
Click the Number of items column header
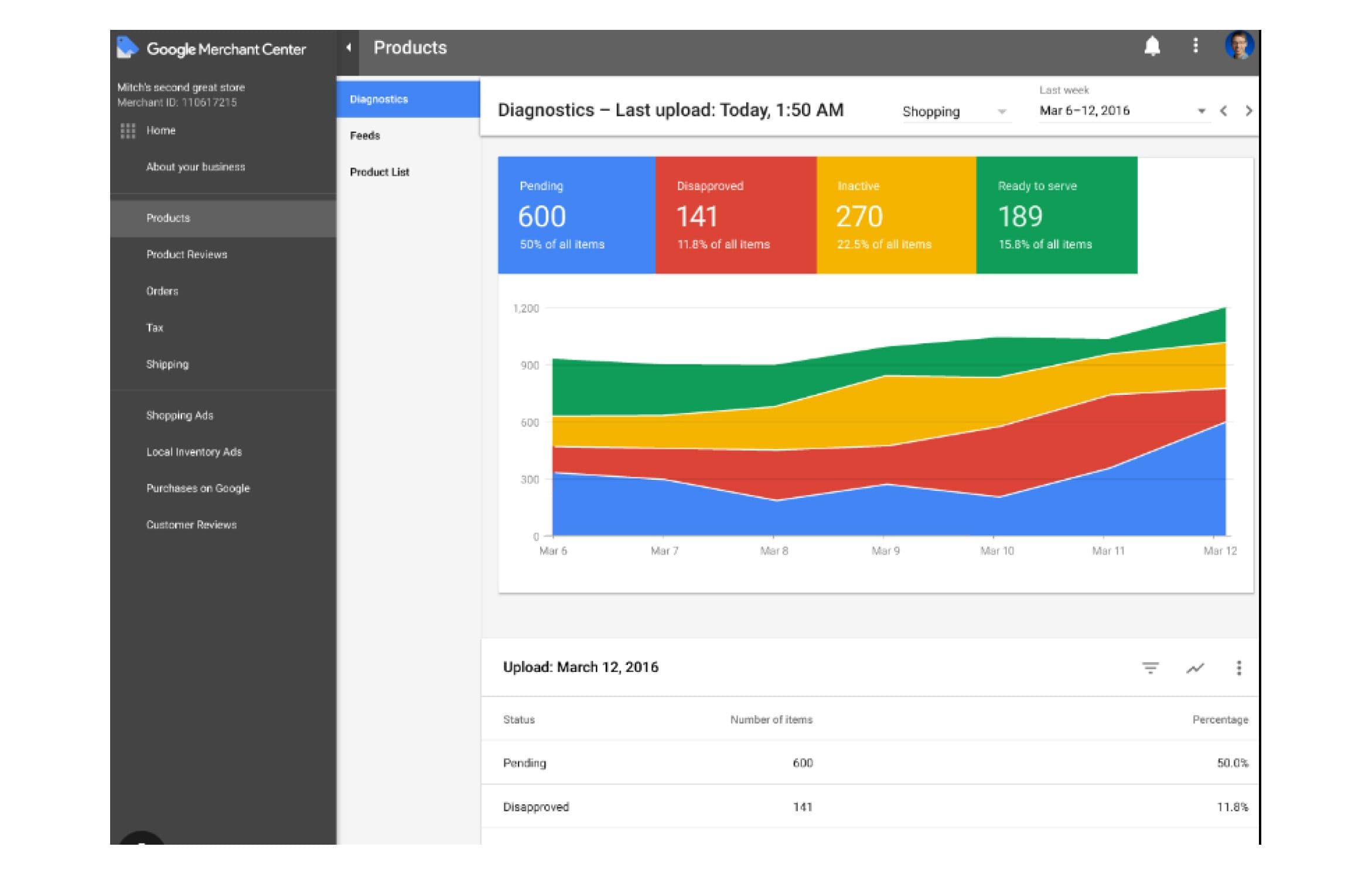[x=771, y=719]
